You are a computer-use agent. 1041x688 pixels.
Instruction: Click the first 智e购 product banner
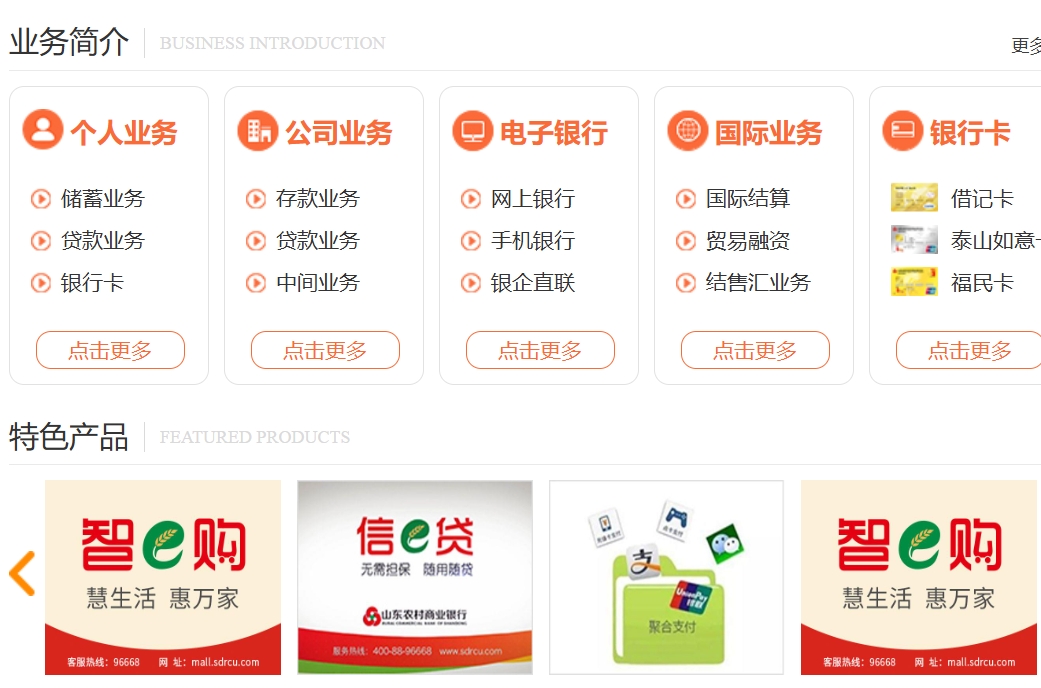click(x=163, y=577)
